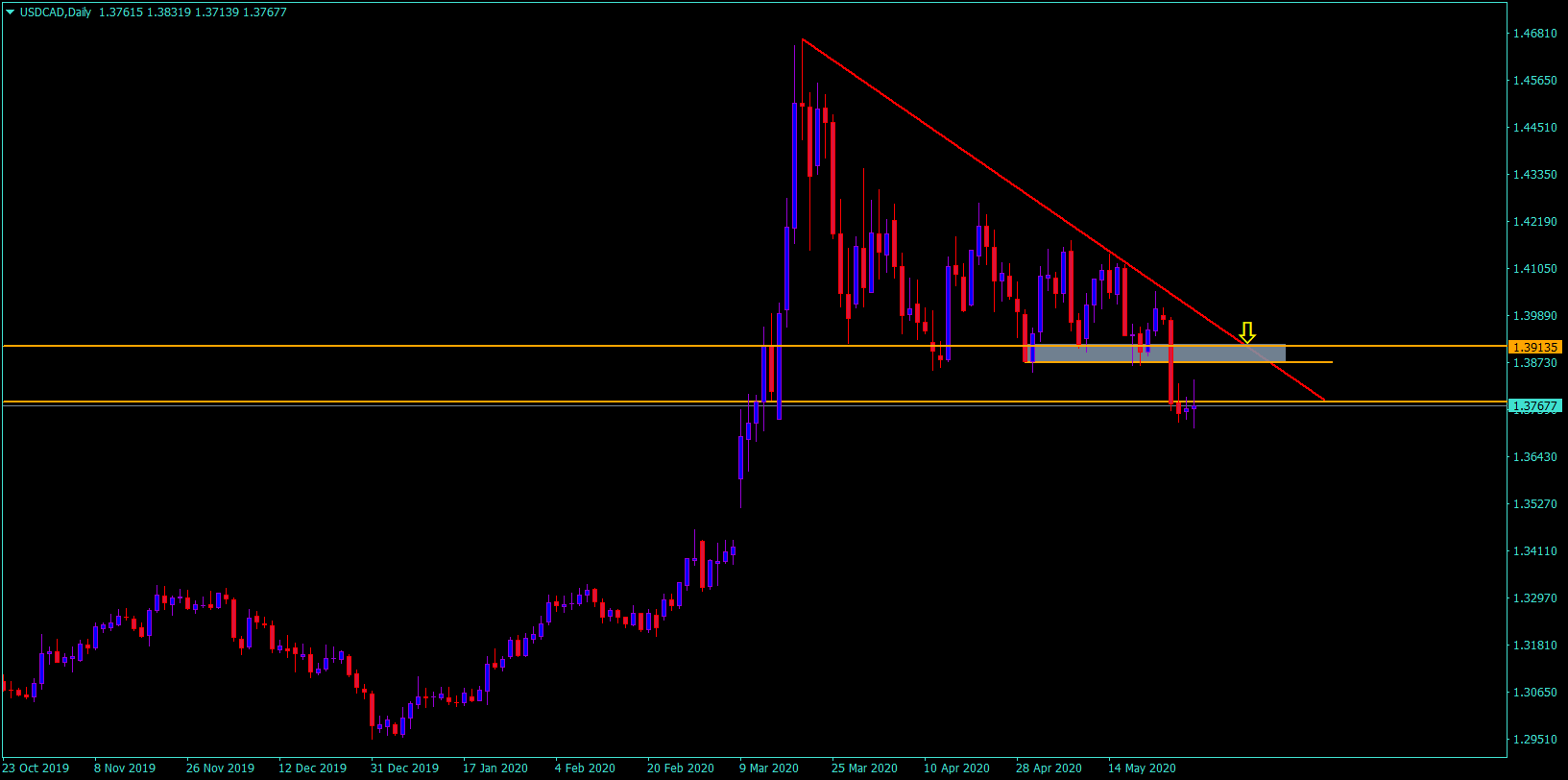Select the low value 1.37139 in header

[217, 12]
